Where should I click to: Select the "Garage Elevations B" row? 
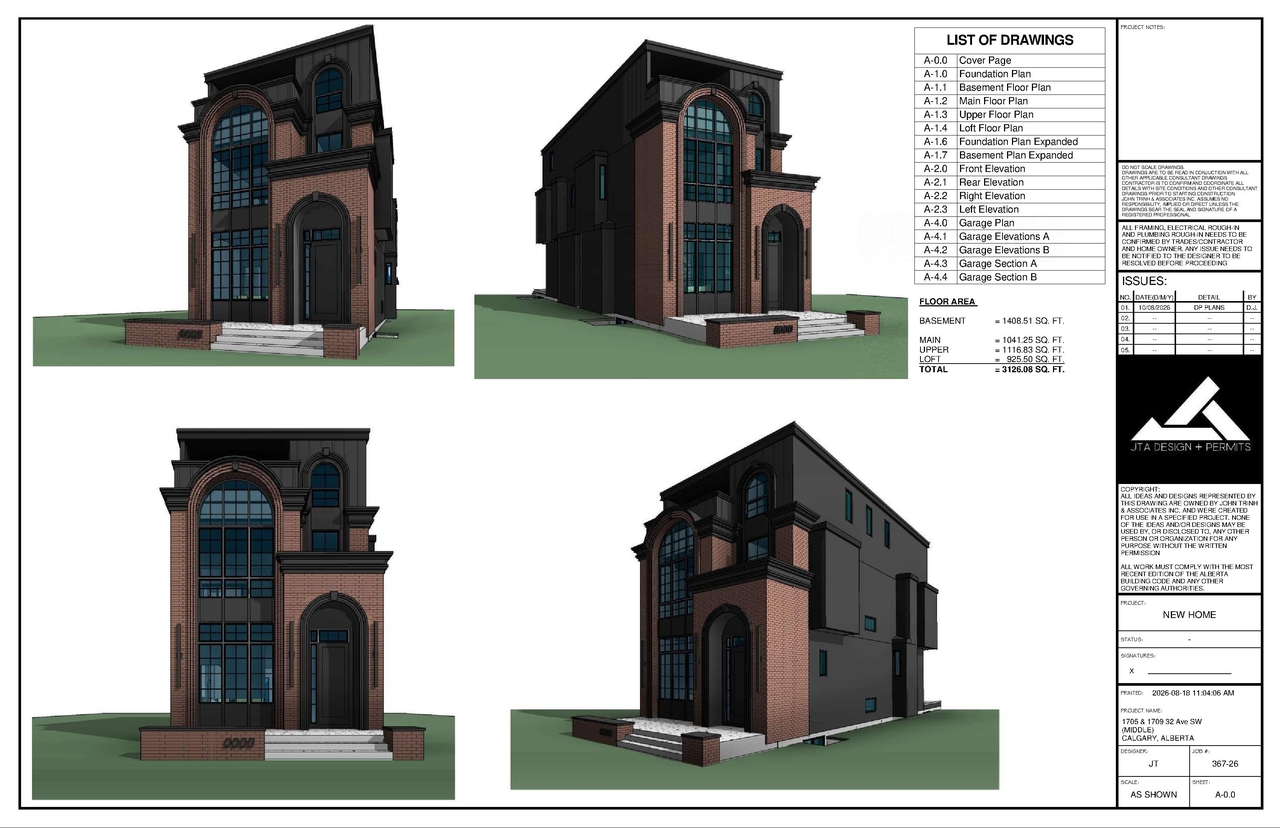point(1010,250)
